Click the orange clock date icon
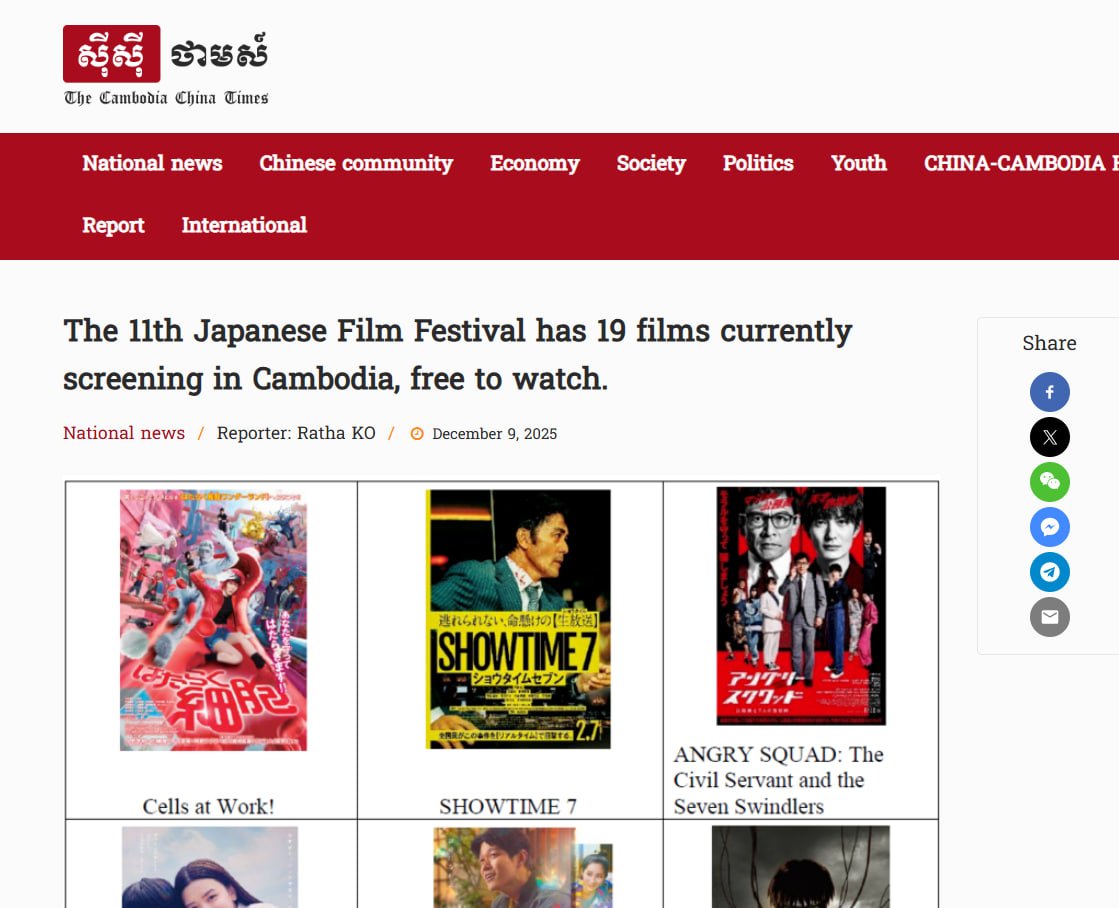1119x908 pixels. [417, 434]
